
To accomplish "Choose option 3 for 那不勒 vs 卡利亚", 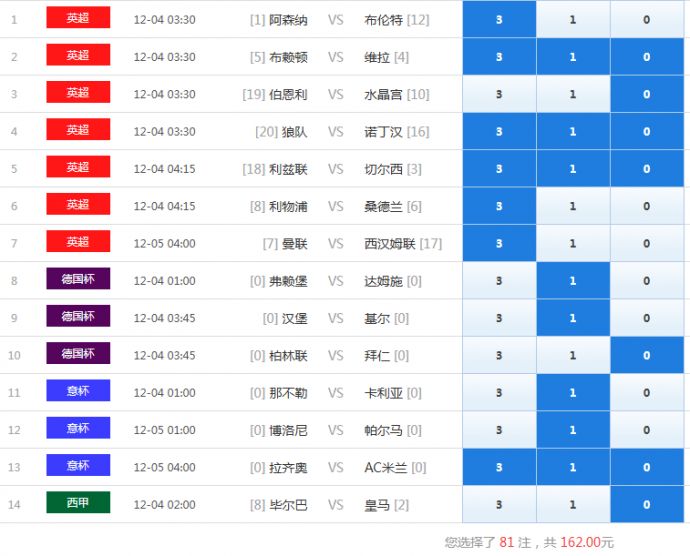I will coord(499,393).
